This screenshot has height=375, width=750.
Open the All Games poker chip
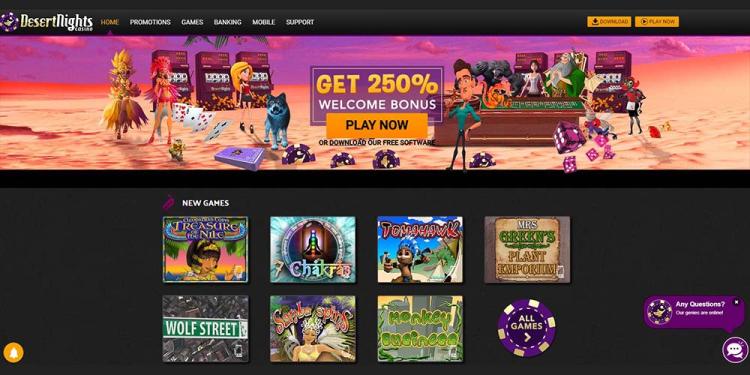[x=526, y=328]
